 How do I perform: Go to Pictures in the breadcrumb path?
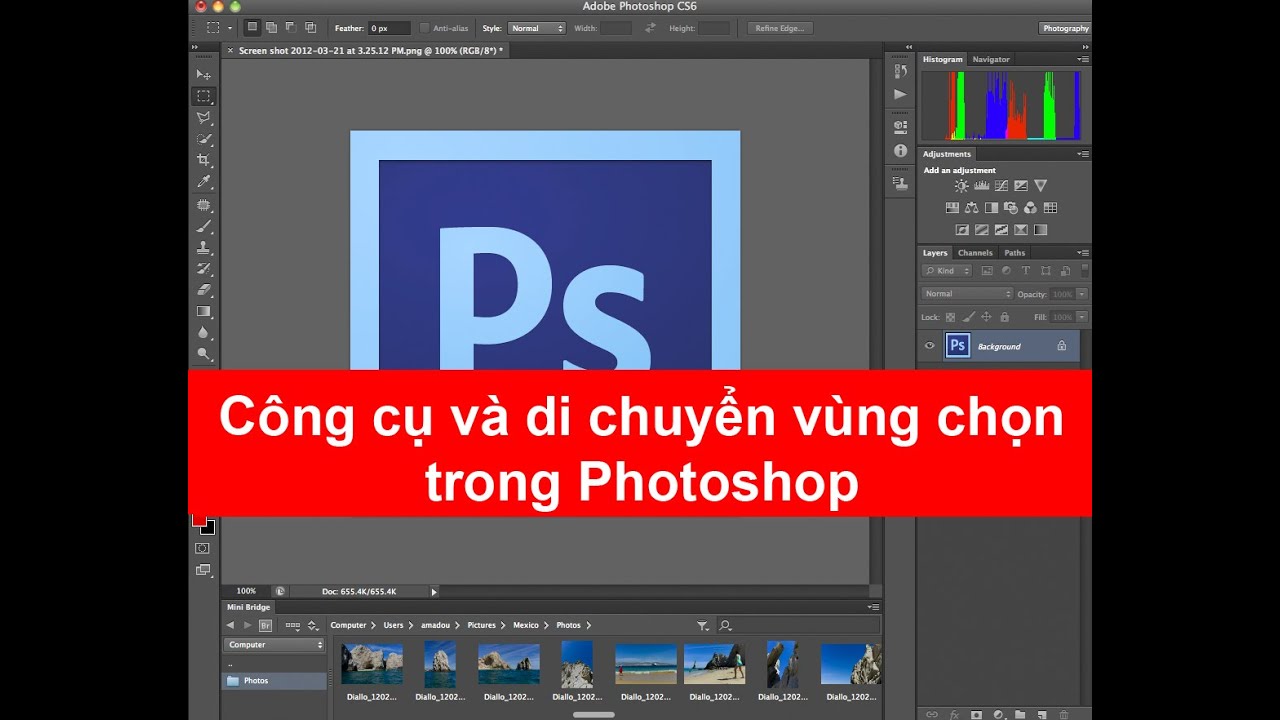coord(481,625)
